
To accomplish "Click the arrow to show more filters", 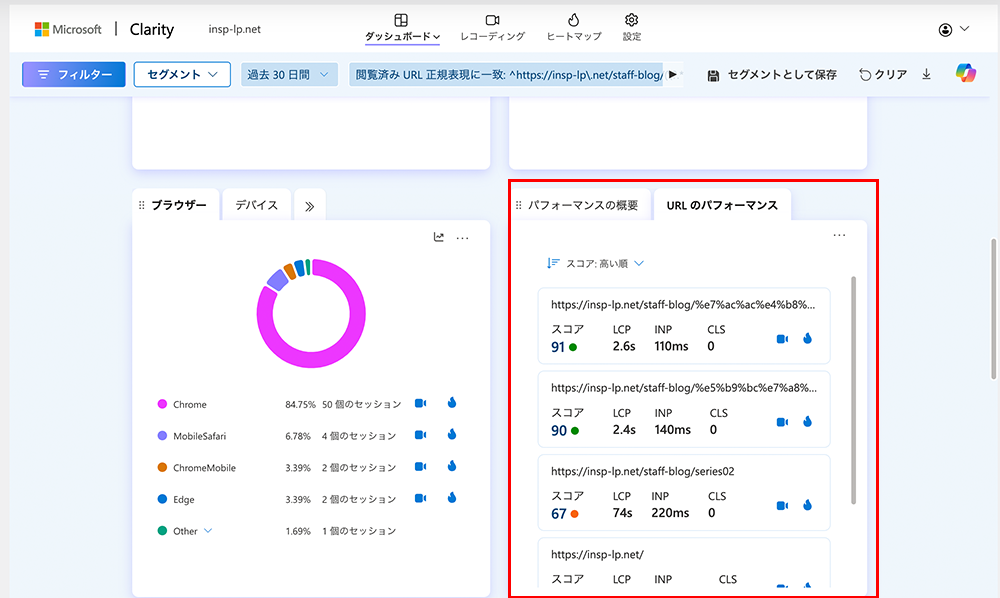I will coord(673,75).
